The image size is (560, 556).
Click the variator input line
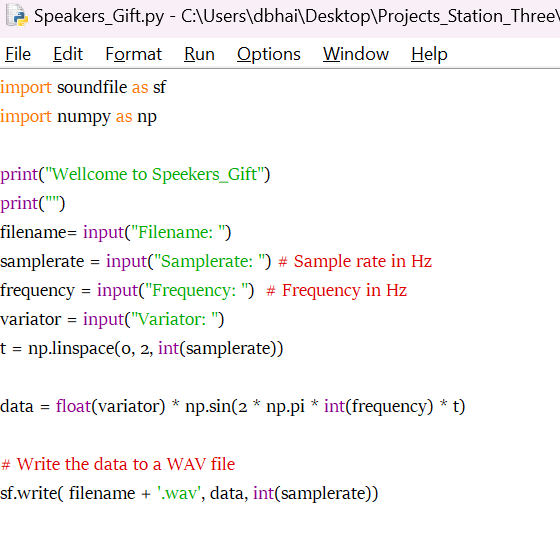tap(112, 319)
